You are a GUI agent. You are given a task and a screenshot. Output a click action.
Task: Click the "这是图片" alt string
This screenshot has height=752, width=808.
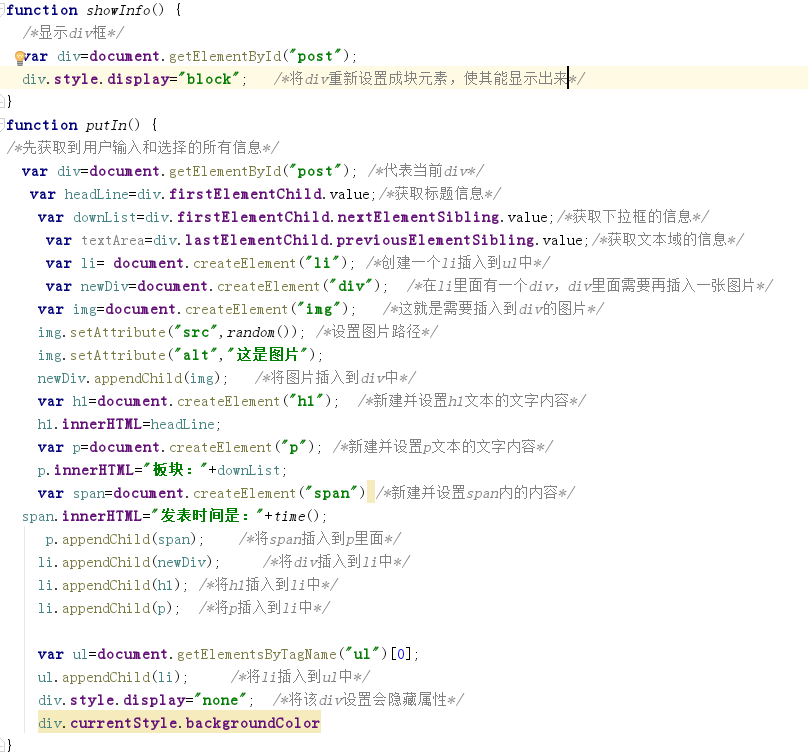coord(267,355)
